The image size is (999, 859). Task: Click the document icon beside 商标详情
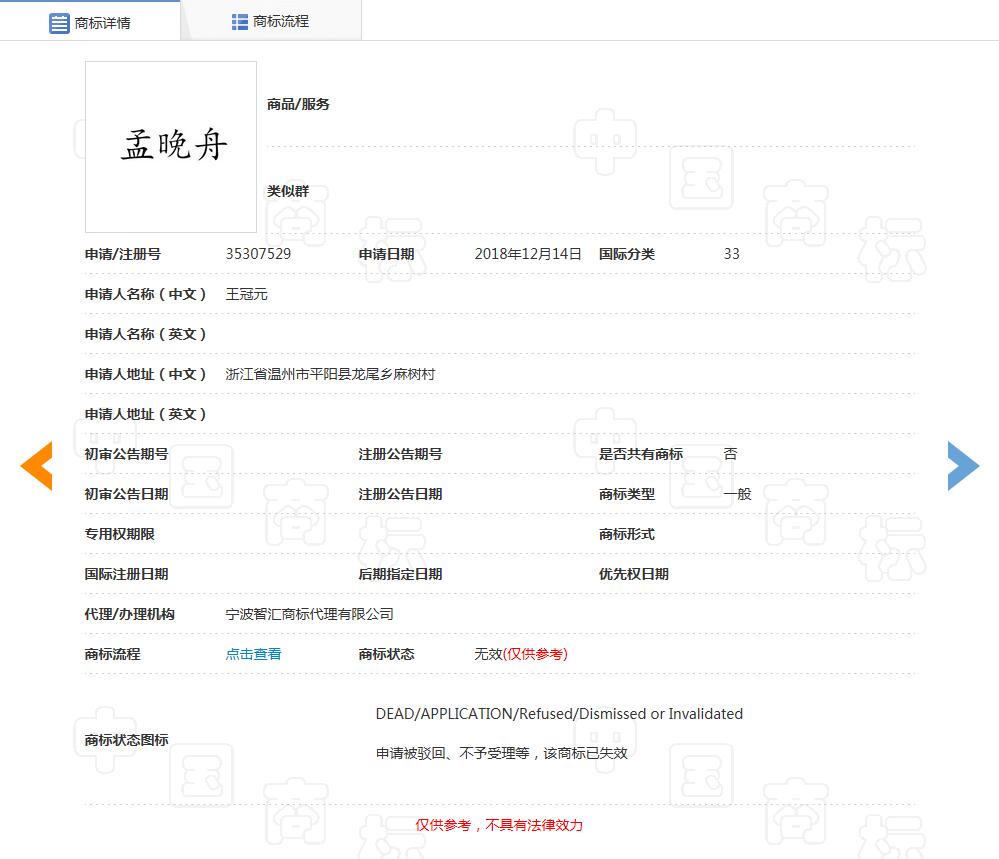[59, 22]
